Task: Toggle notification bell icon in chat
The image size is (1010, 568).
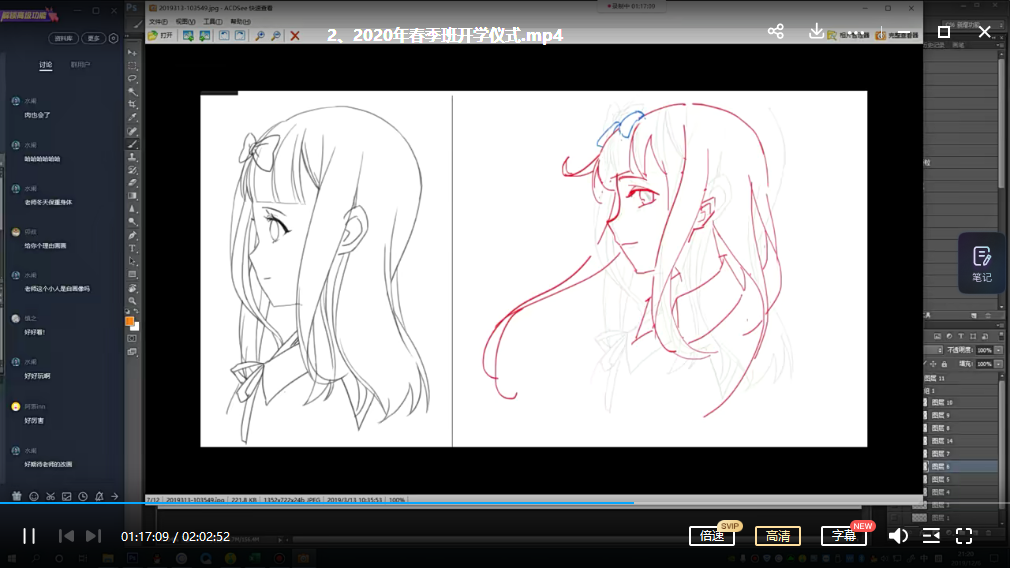Action: (x=99, y=496)
